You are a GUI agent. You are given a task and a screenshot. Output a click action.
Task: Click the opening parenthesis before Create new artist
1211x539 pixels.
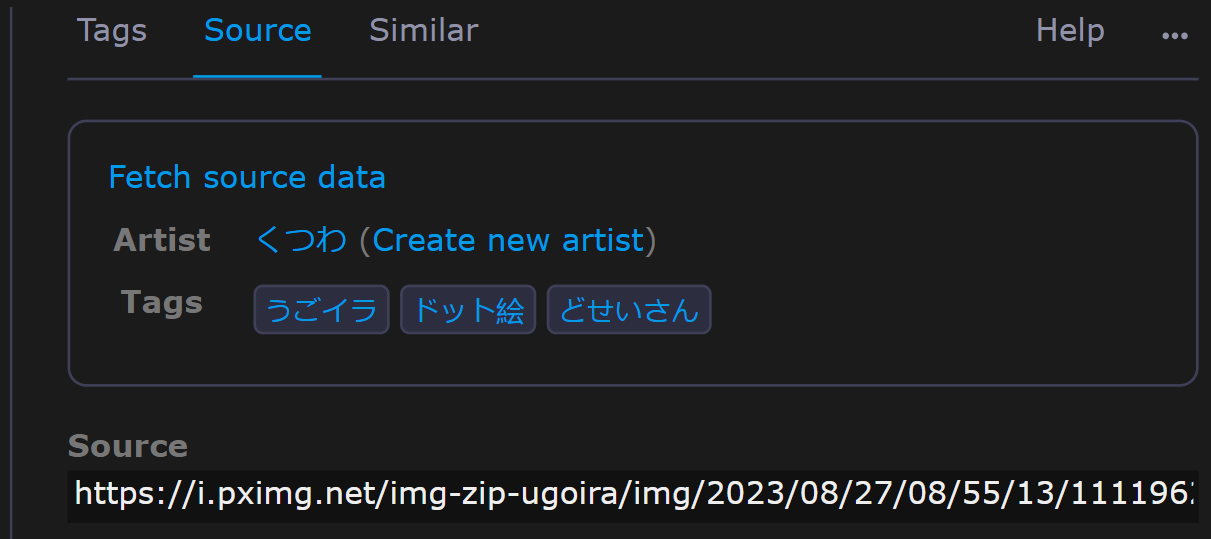tap(365, 241)
